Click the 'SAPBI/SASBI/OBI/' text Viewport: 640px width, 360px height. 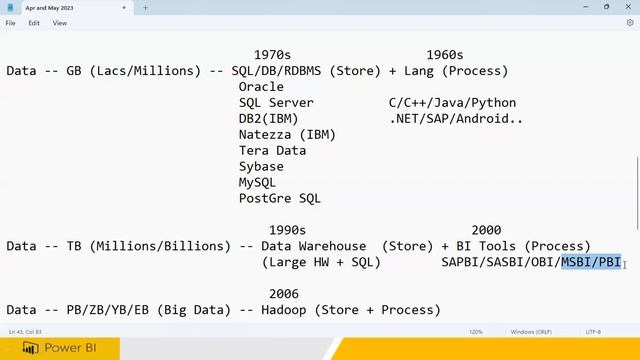(x=502, y=262)
